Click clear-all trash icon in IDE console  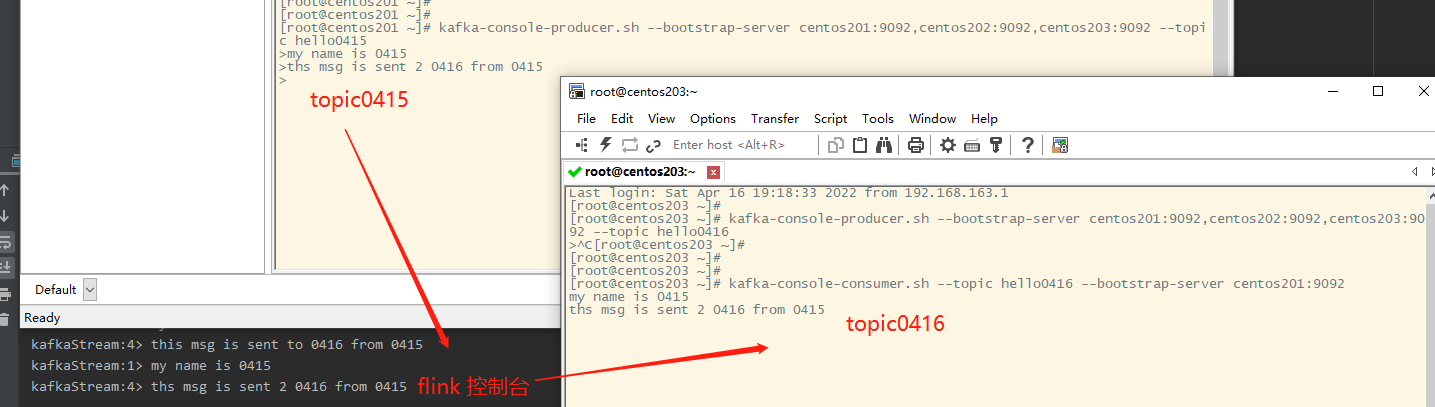5,320
